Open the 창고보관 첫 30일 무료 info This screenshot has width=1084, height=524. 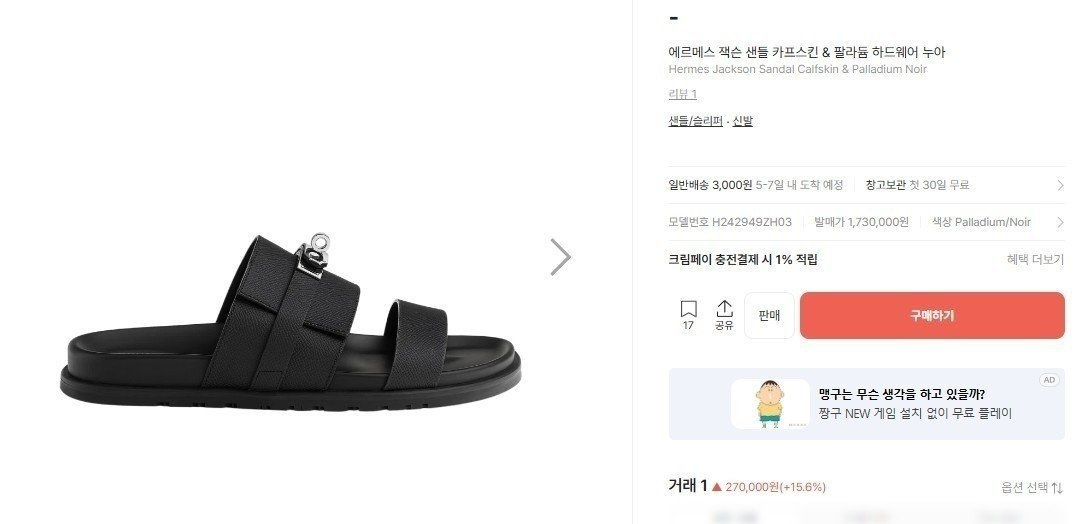(x=917, y=185)
